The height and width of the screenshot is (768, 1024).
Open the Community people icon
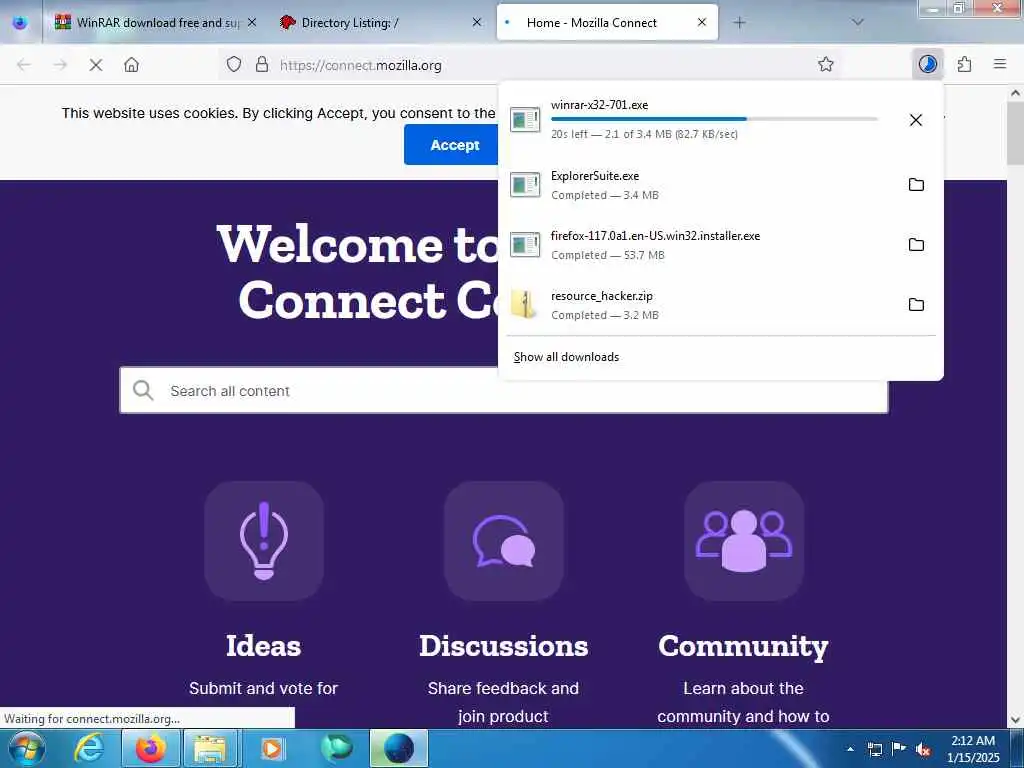pos(744,541)
